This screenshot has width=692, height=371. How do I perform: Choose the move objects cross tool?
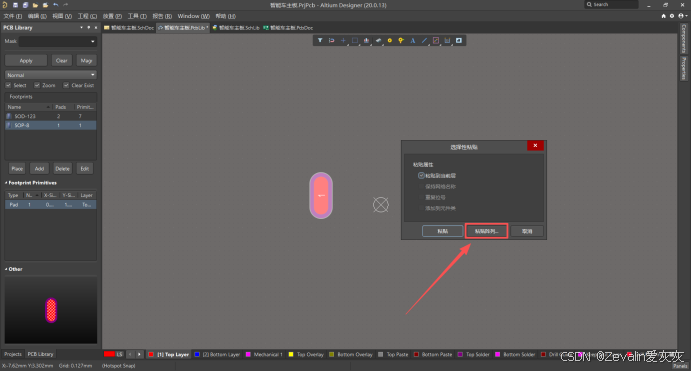point(343,41)
